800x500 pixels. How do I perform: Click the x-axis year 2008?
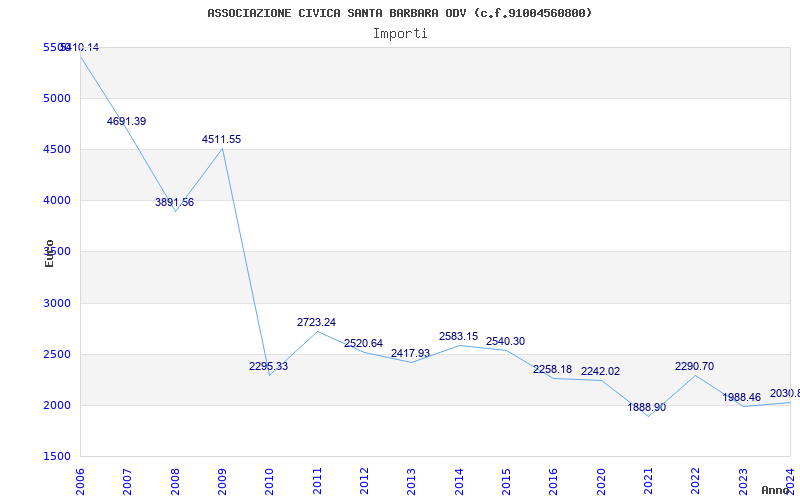click(x=175, y=482)
